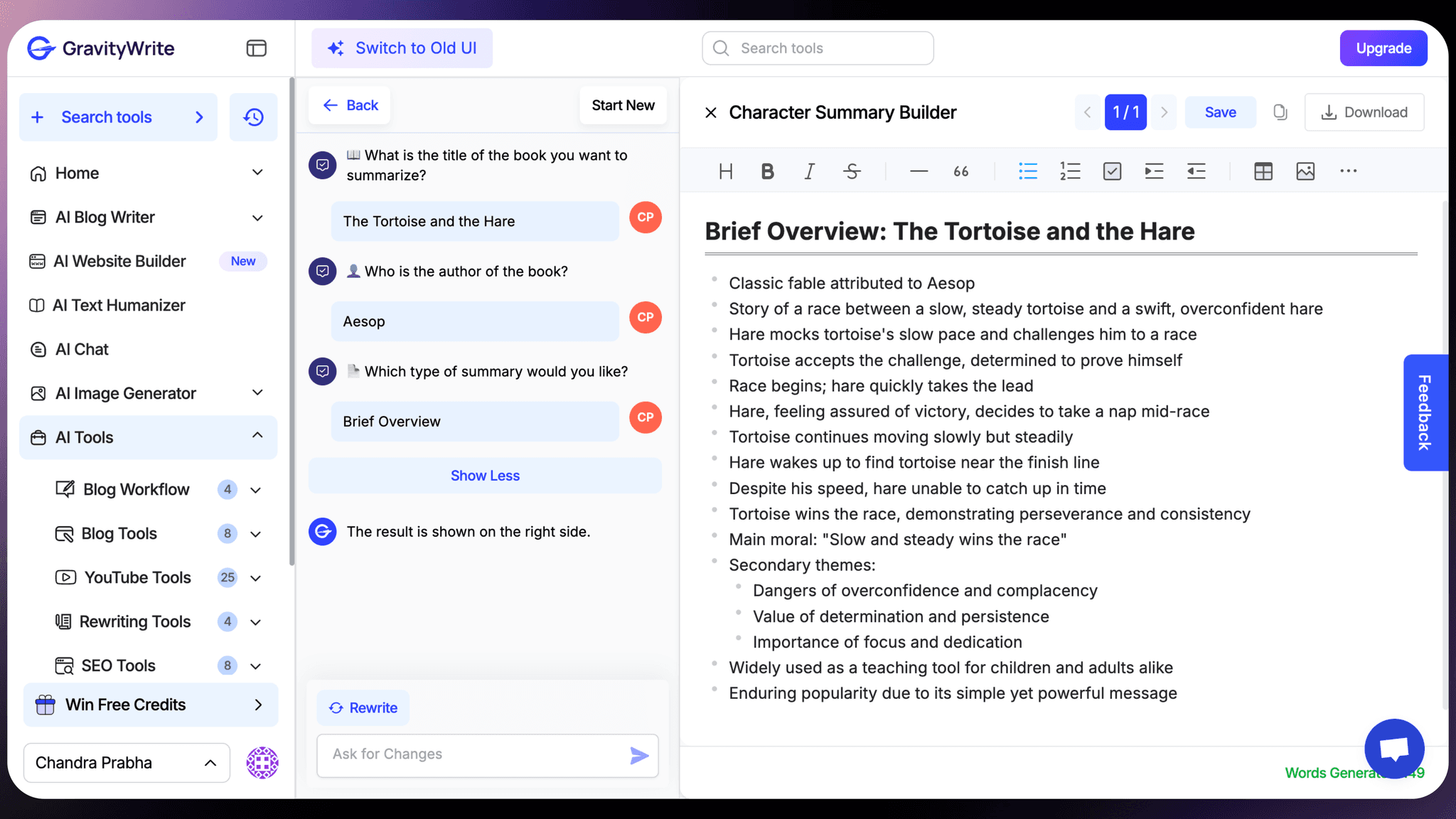The image size is (1456, 819).
Task: Insert a blockquote using the quote icon
Action: point(960,171)
